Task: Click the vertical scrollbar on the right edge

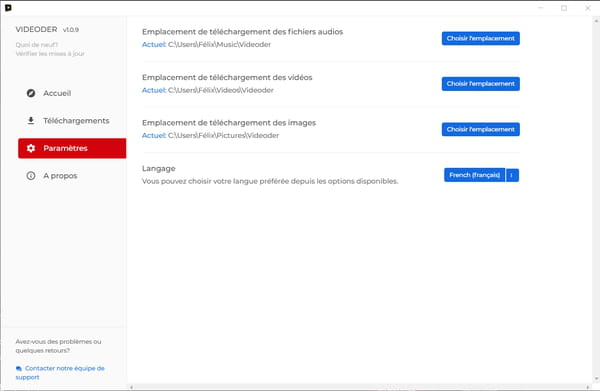Action: point(596,199)
